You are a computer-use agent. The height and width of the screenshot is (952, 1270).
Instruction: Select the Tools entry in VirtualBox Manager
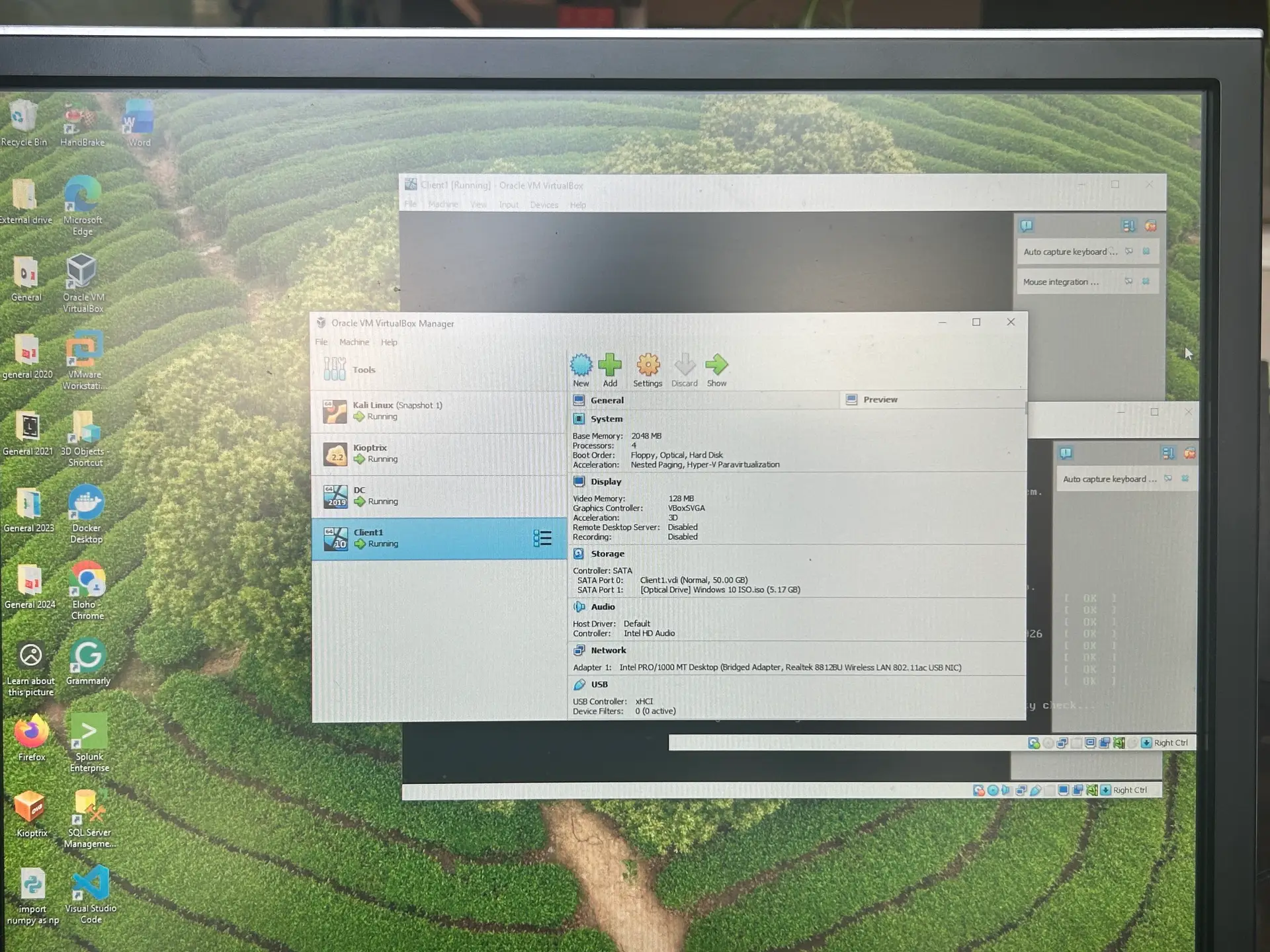[439, 370]
